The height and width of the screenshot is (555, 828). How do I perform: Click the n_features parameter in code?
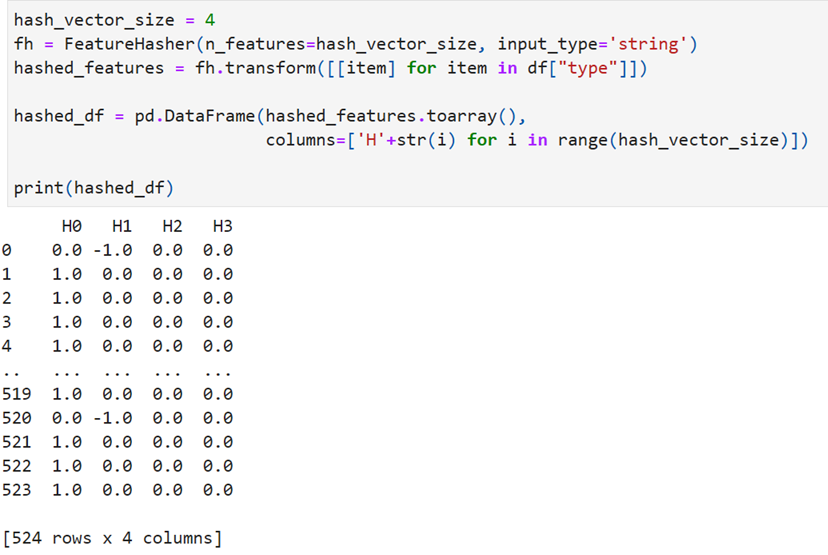(x=255, y=44)
